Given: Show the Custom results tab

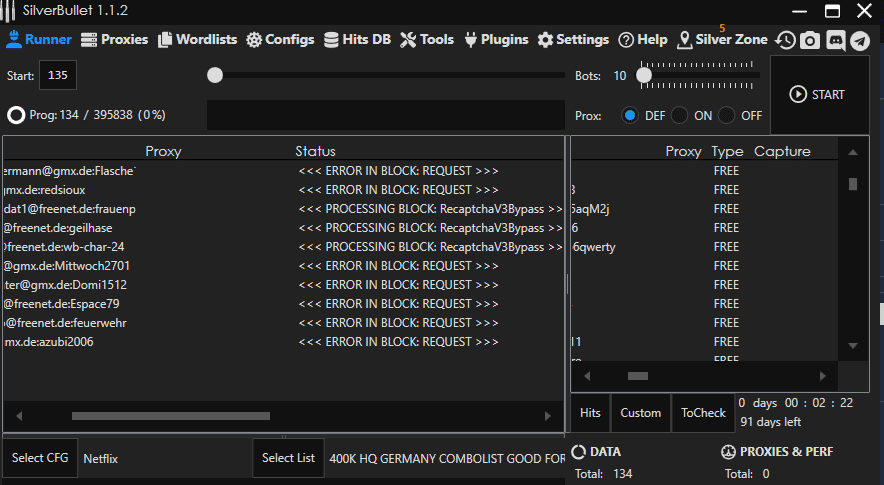Looking at the screenshot, I should 640,413.
